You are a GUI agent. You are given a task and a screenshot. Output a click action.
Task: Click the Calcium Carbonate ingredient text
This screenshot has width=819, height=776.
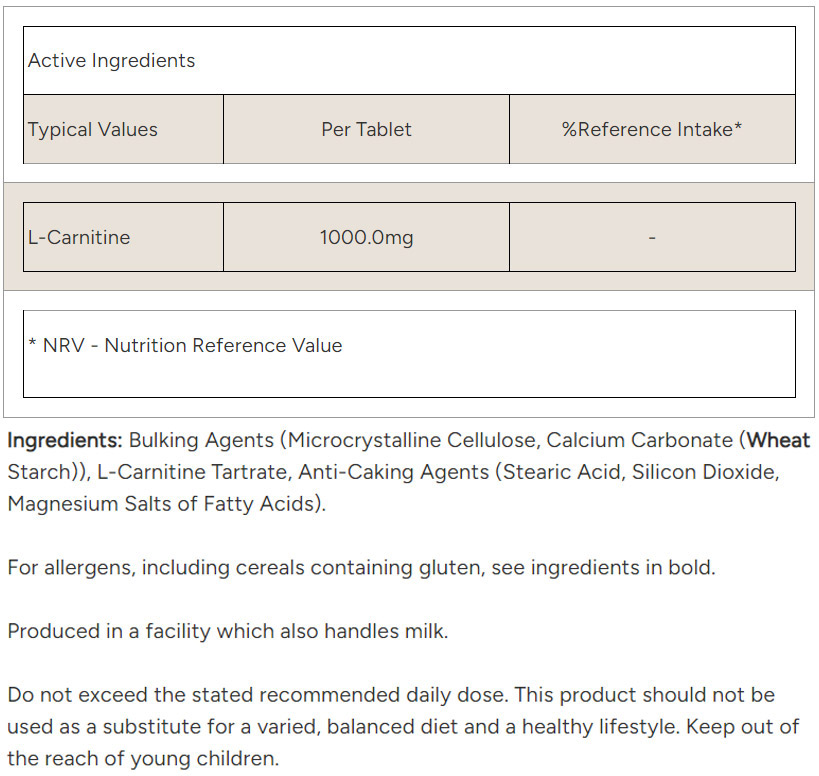click(639, 441)
